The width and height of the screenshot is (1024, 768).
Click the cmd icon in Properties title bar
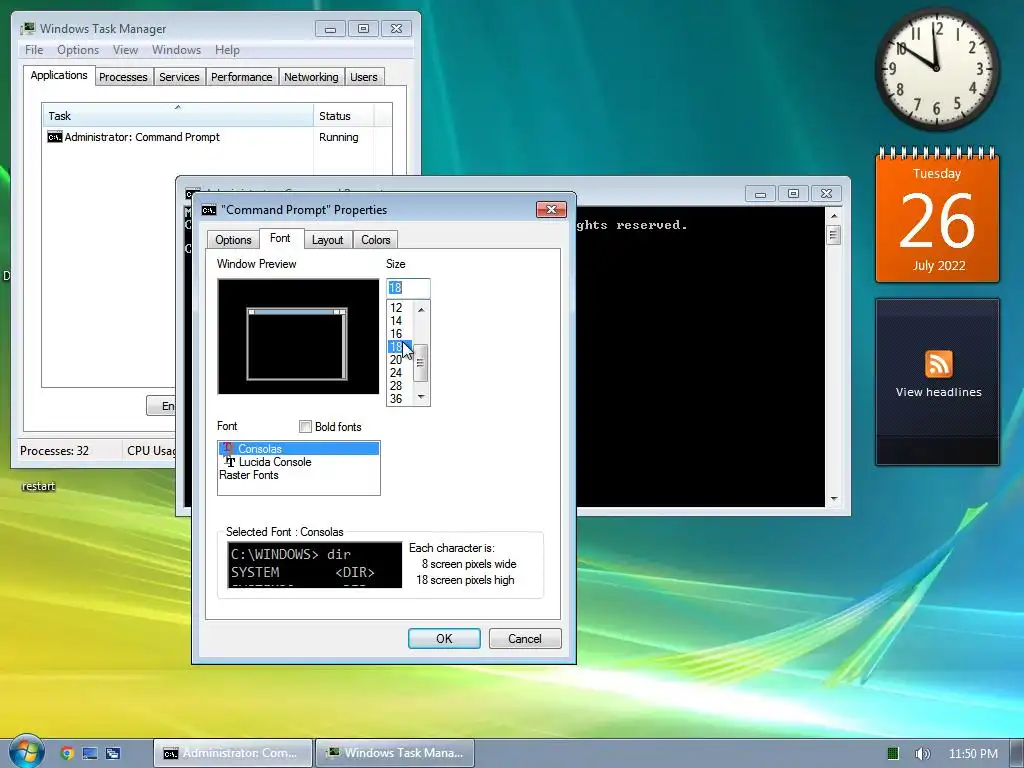coord(208,210)
